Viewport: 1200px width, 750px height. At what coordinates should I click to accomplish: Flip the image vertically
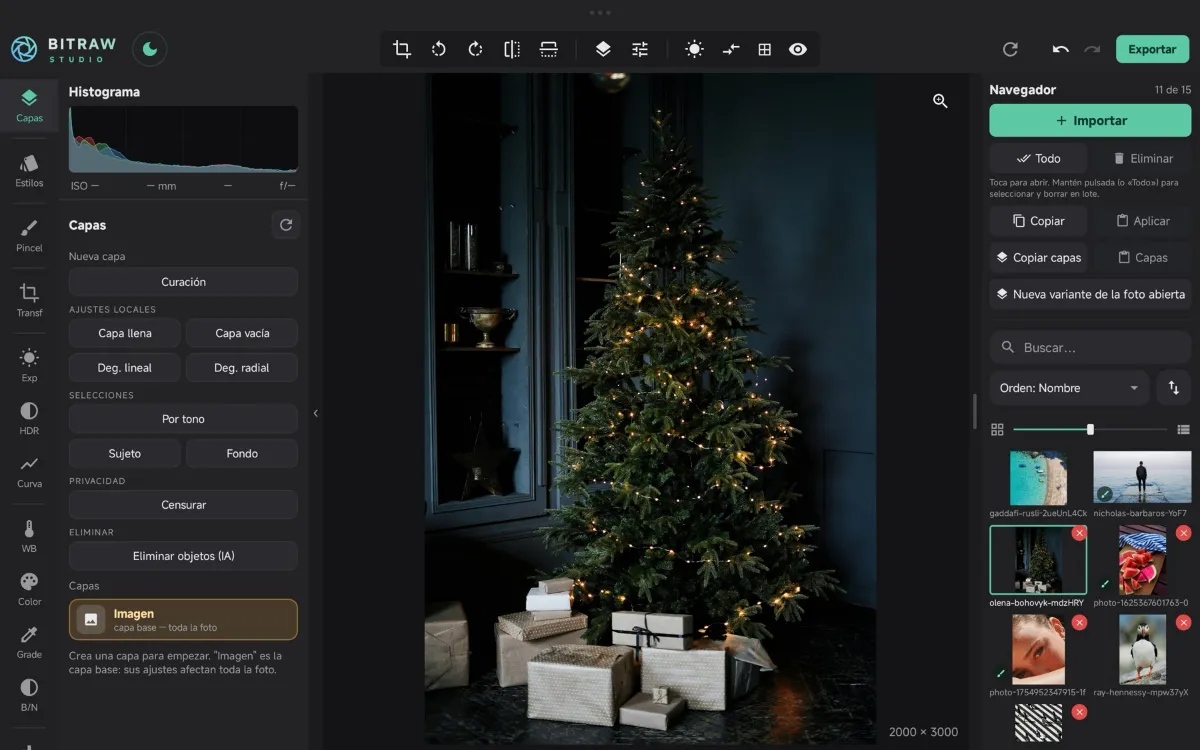click(548, 49)
